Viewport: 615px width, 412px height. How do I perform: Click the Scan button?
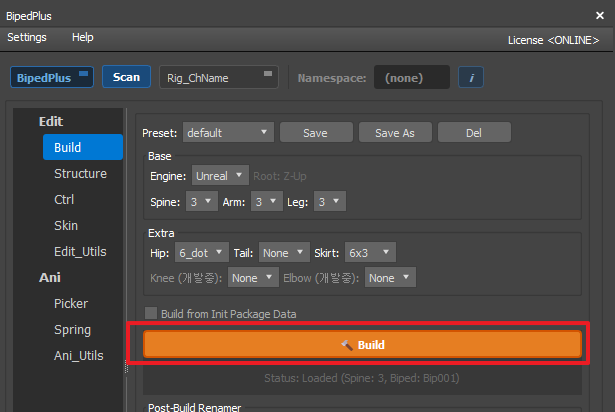(126, 77)
